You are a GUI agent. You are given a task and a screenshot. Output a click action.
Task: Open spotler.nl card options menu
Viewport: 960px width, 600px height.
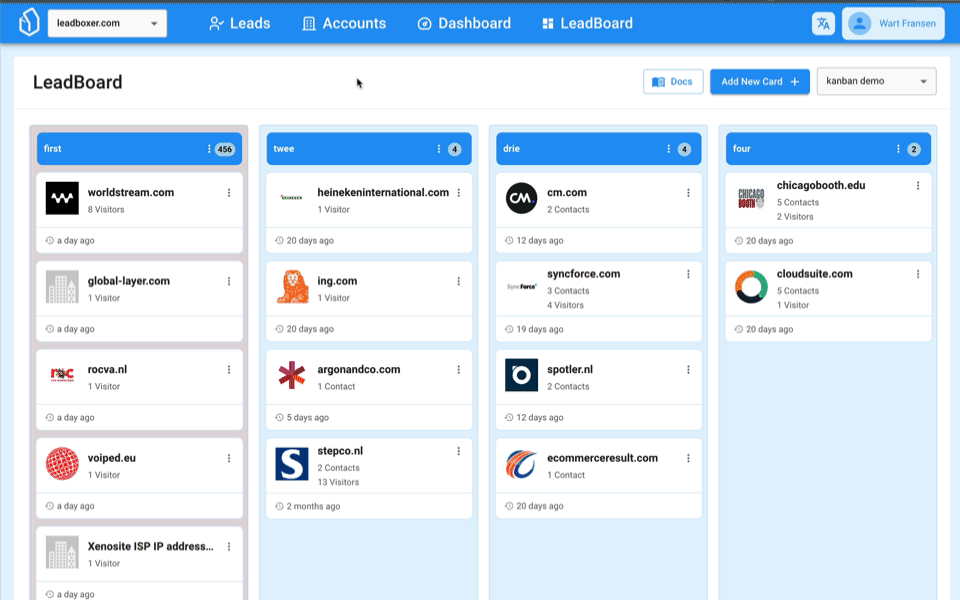pos(688,370)
